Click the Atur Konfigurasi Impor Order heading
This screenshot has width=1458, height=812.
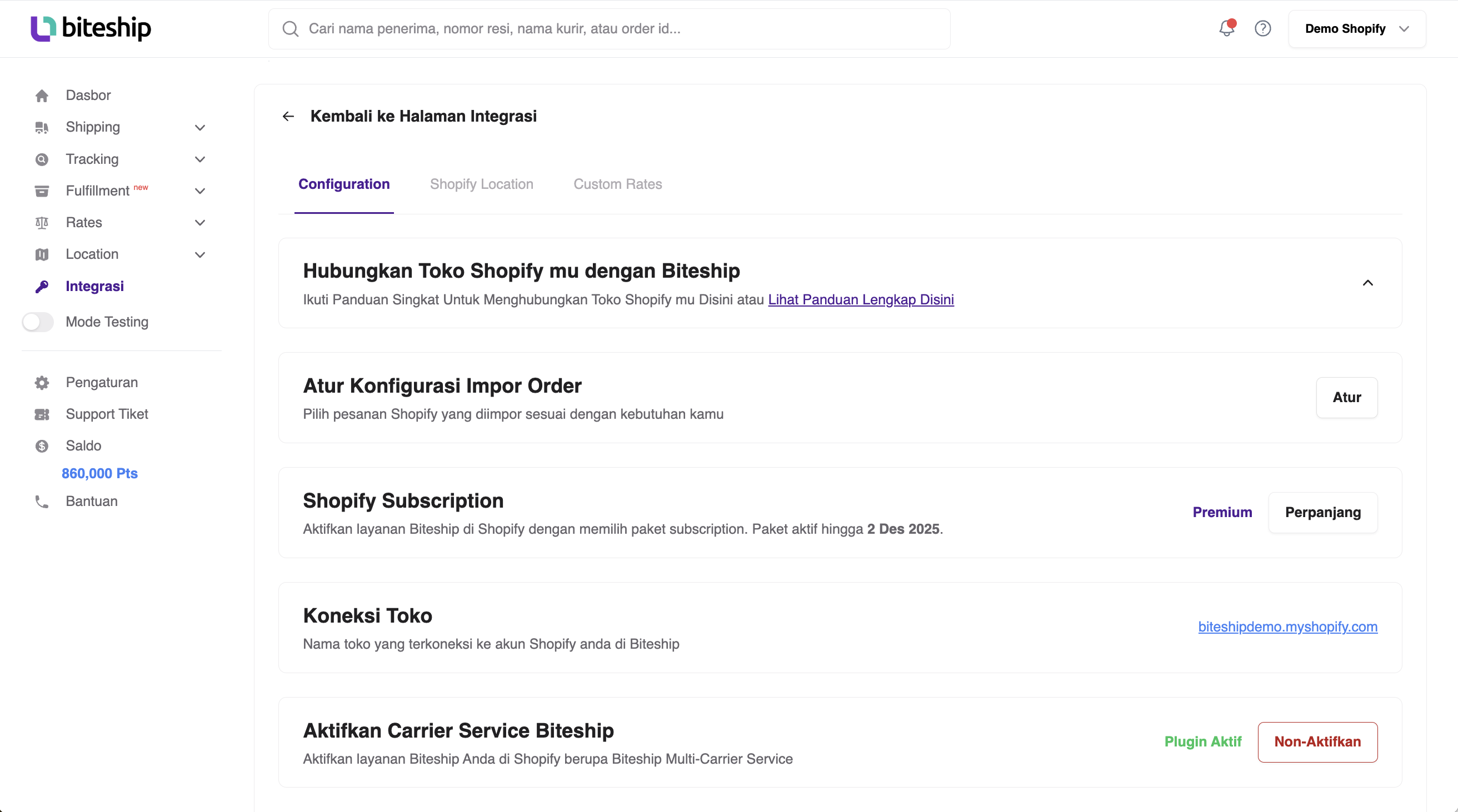(442, 386)
